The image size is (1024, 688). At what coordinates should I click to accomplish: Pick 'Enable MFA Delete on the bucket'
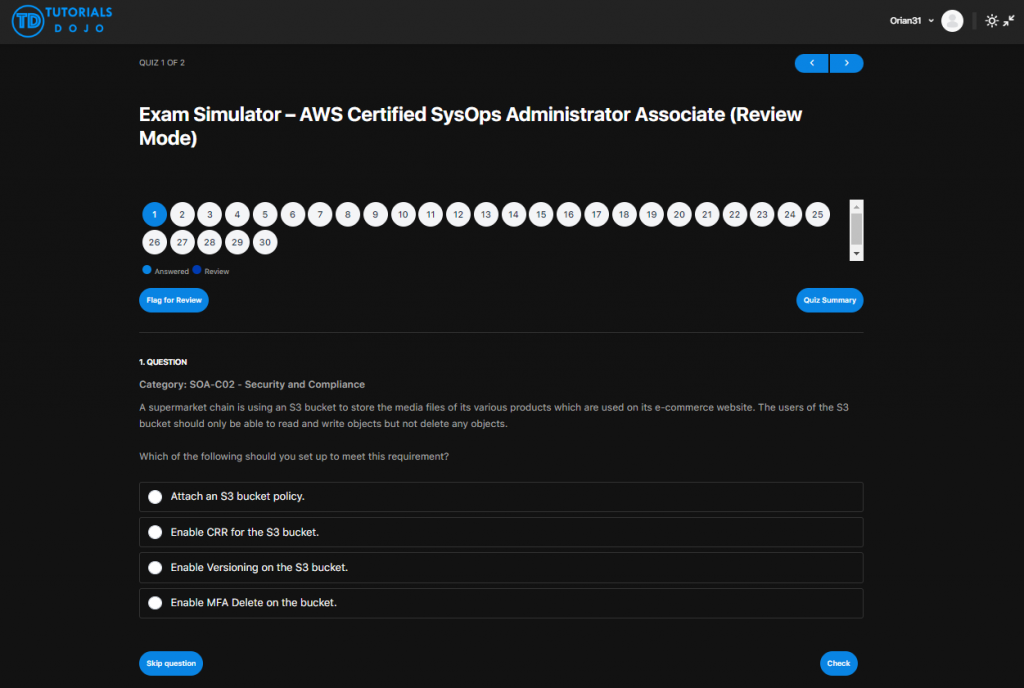click(x=155, y=603)
